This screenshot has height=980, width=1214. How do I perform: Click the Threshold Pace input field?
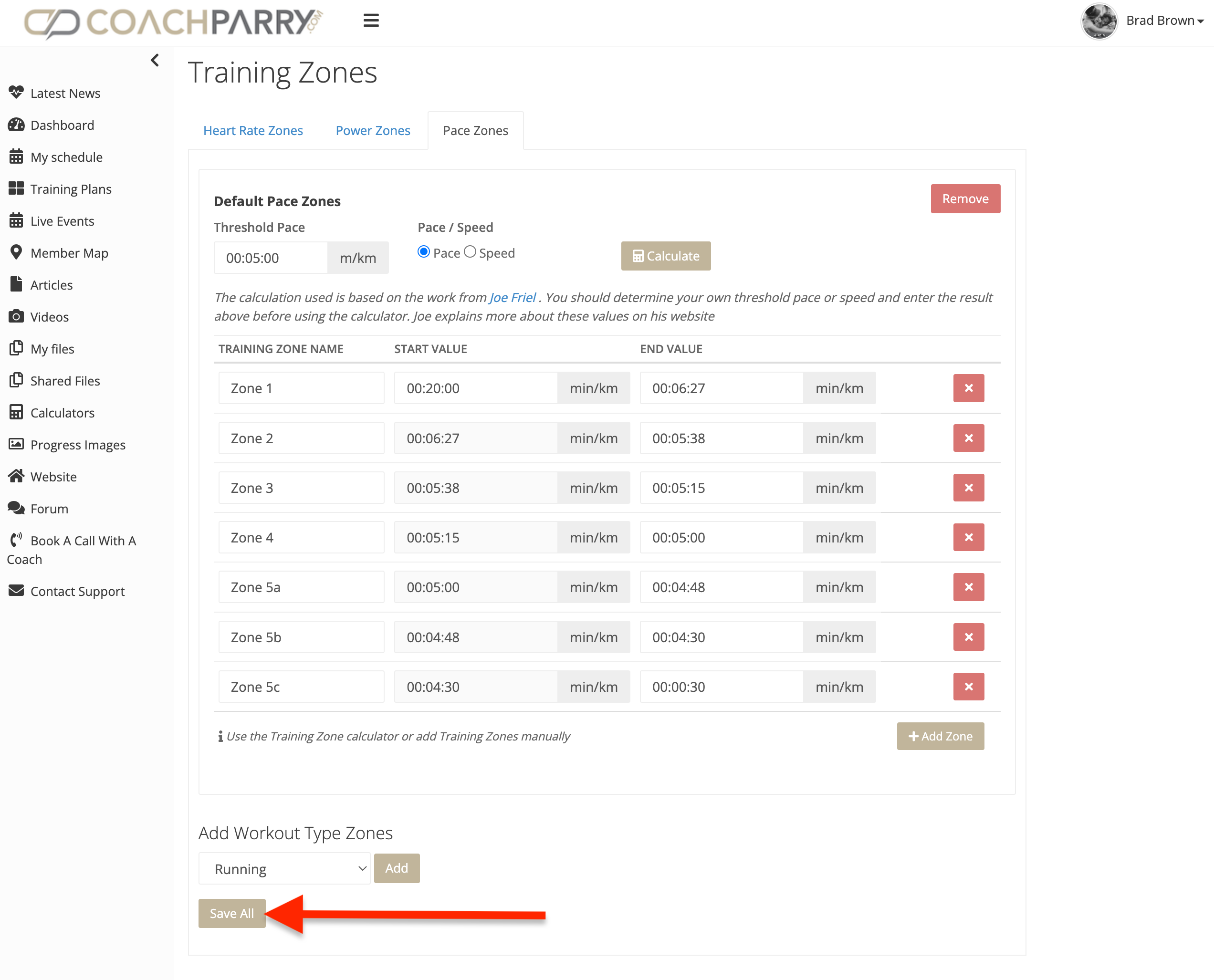coord(271,258)
